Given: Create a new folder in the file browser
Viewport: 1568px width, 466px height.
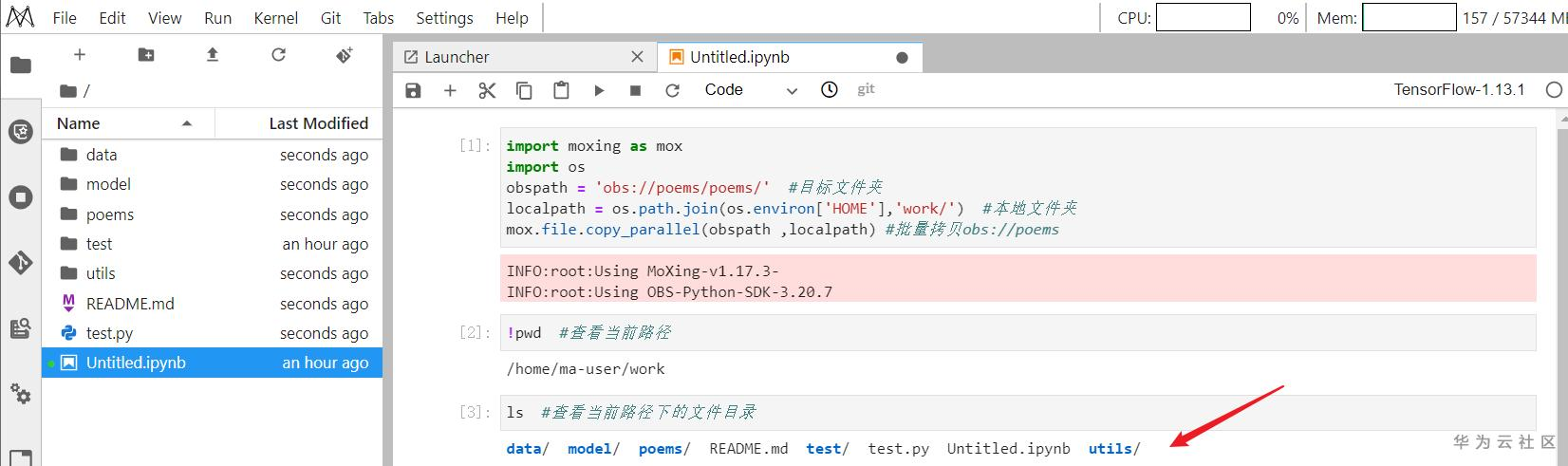Looking at the screenshot, I should 146,55.
